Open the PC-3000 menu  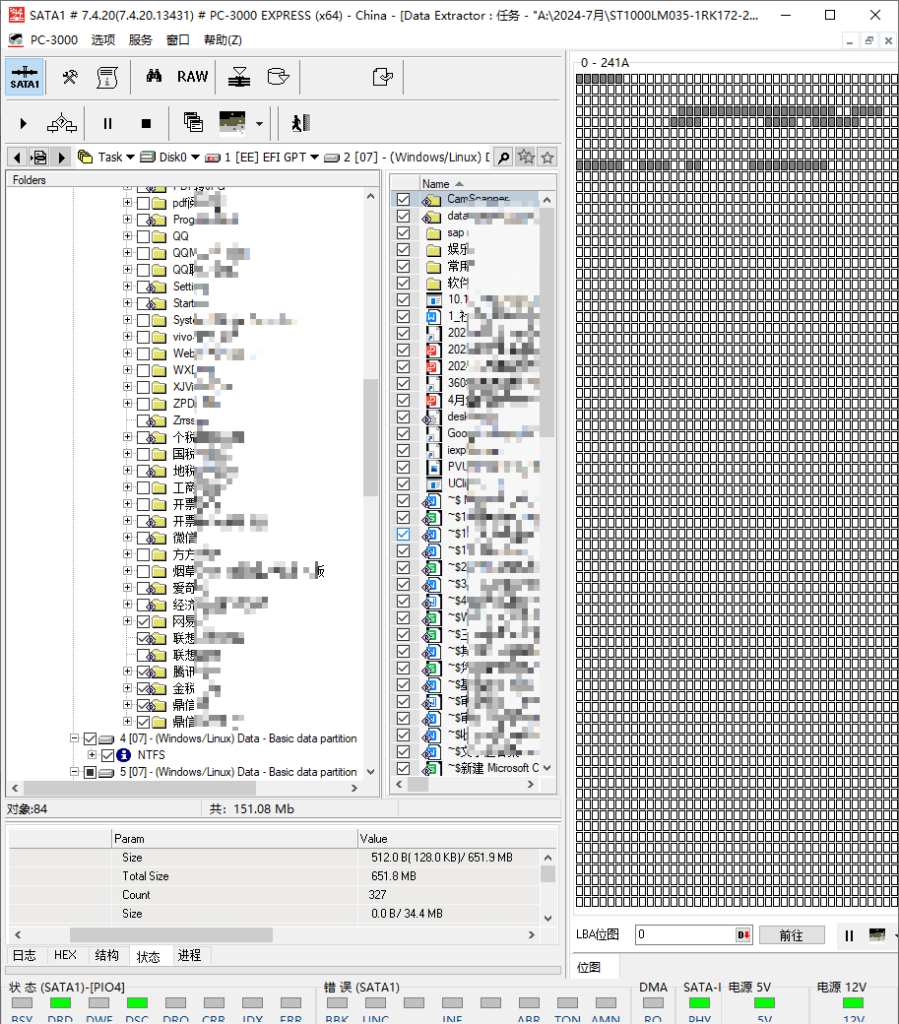(x=54, y=40)
